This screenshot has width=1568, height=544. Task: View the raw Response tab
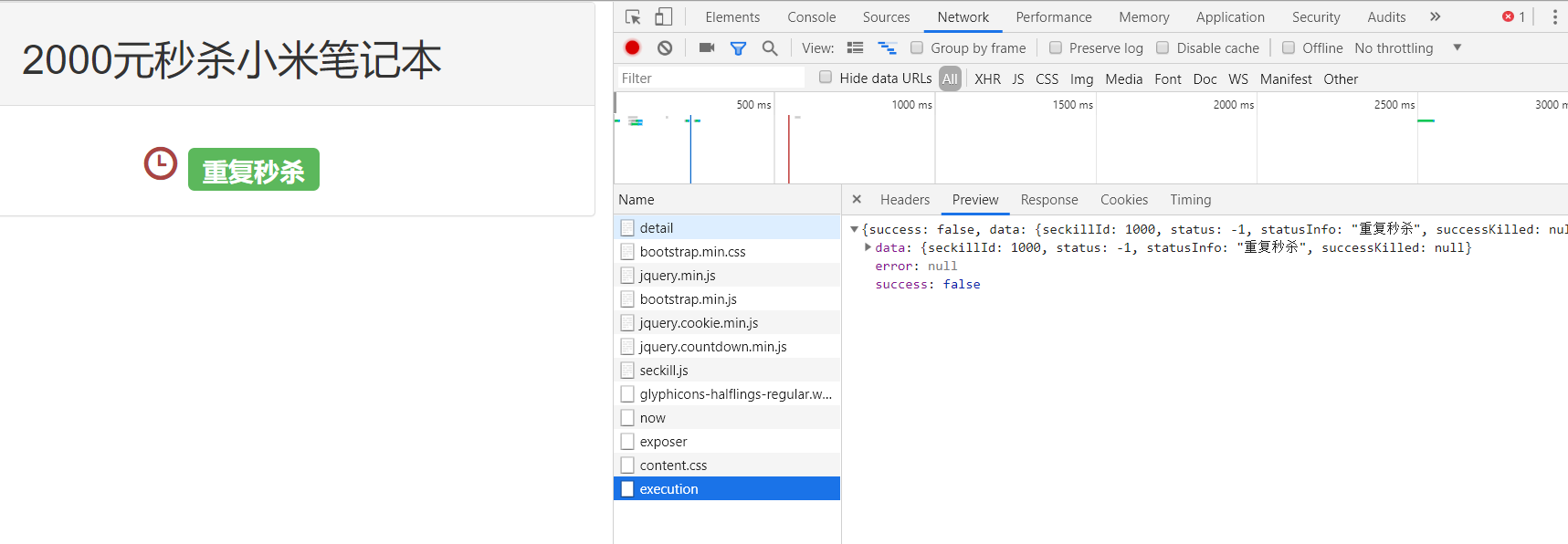tap(1049, 200)
